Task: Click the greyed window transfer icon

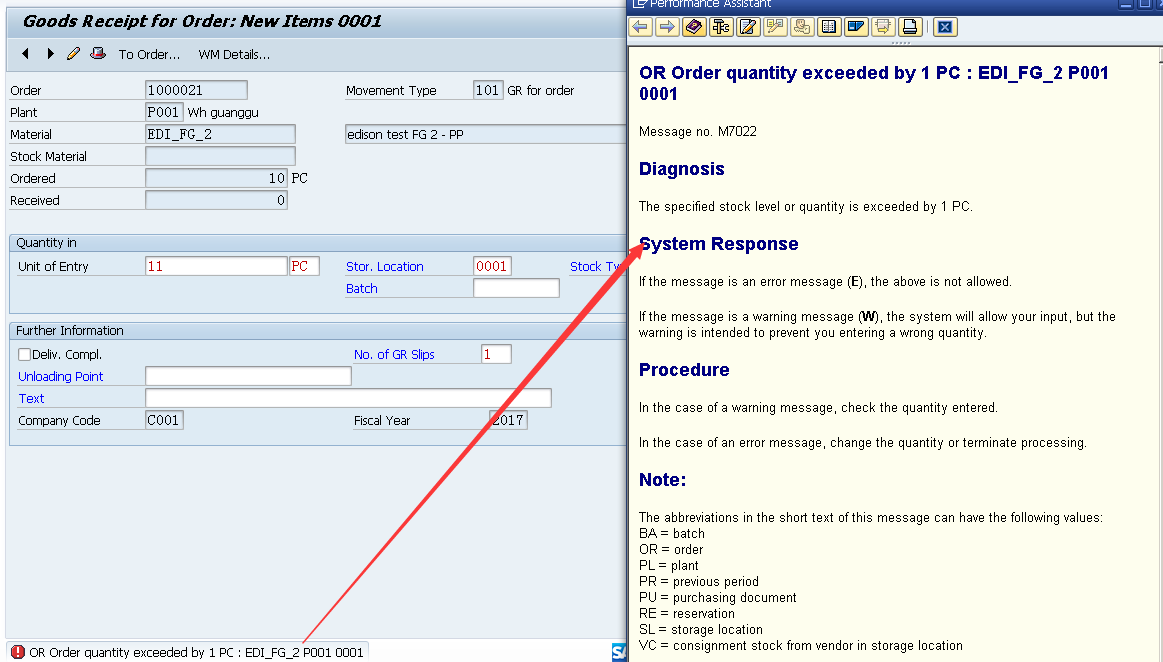Action: tap(883, 27)
